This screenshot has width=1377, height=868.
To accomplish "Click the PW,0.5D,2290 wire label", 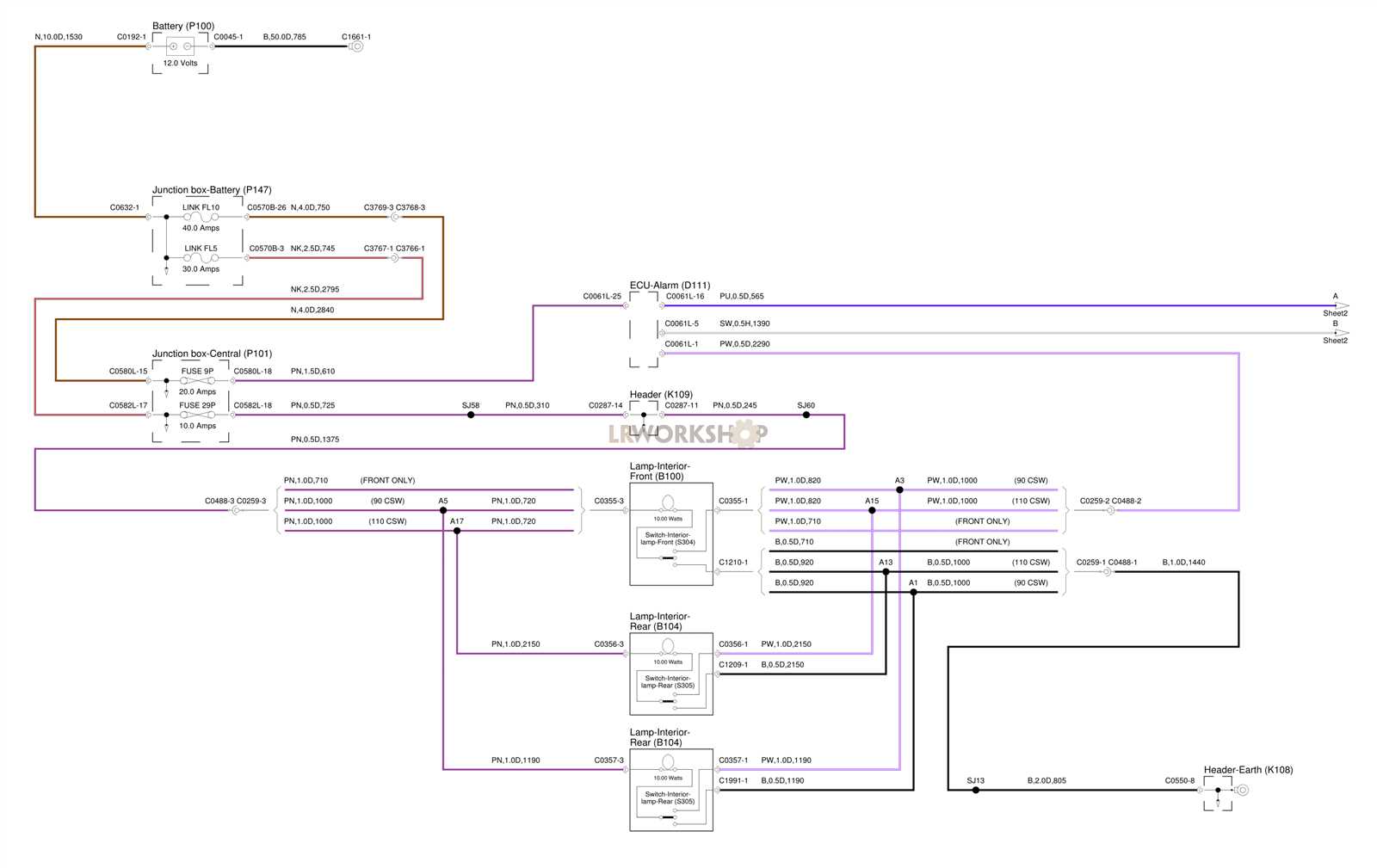I will tap(745, 344).
